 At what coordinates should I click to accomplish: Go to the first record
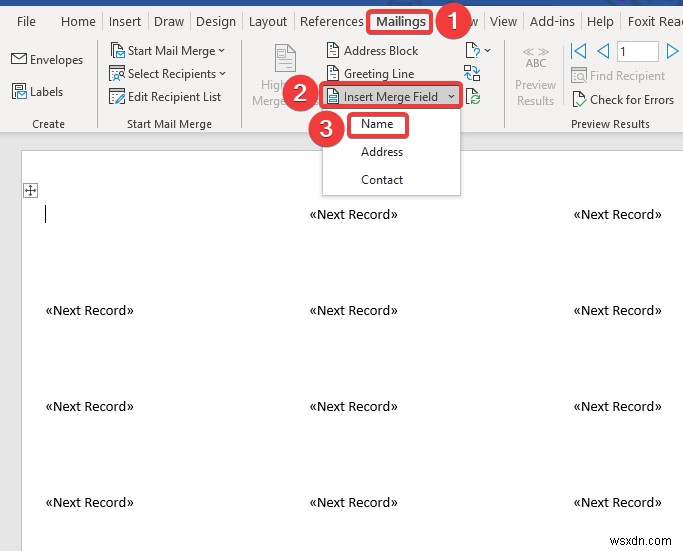pos(578,51)
